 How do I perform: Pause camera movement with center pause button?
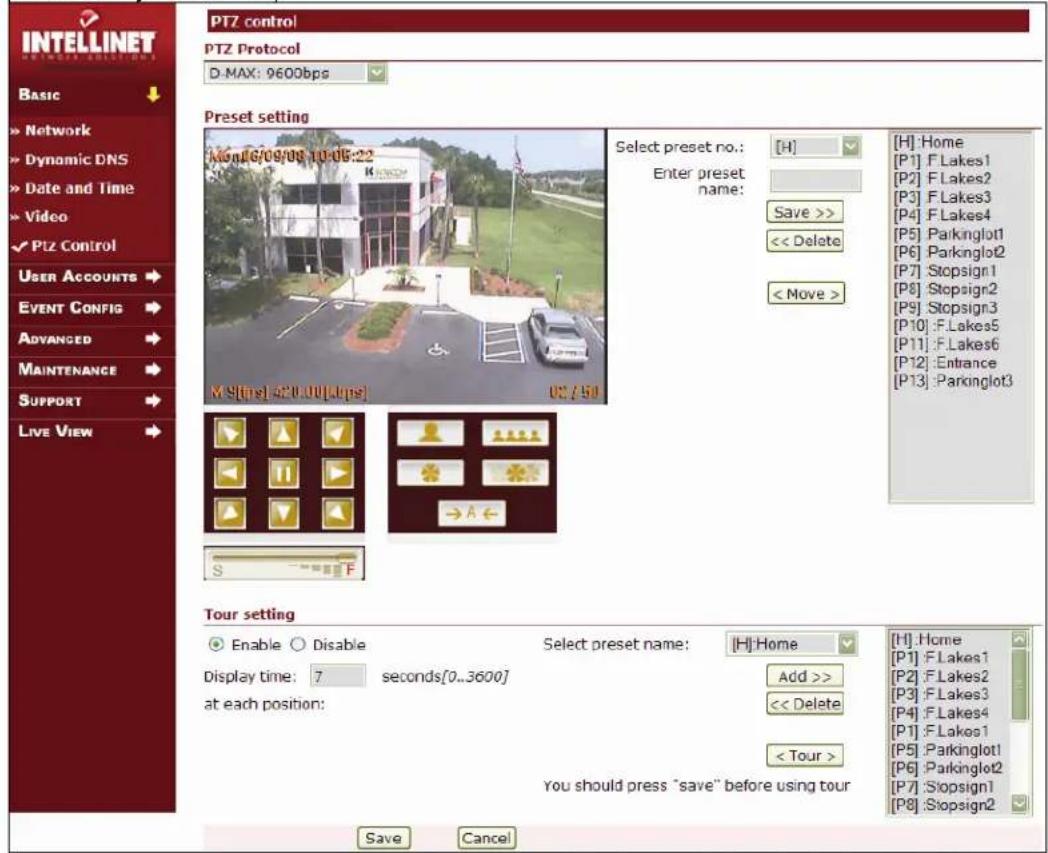(284, 473)
